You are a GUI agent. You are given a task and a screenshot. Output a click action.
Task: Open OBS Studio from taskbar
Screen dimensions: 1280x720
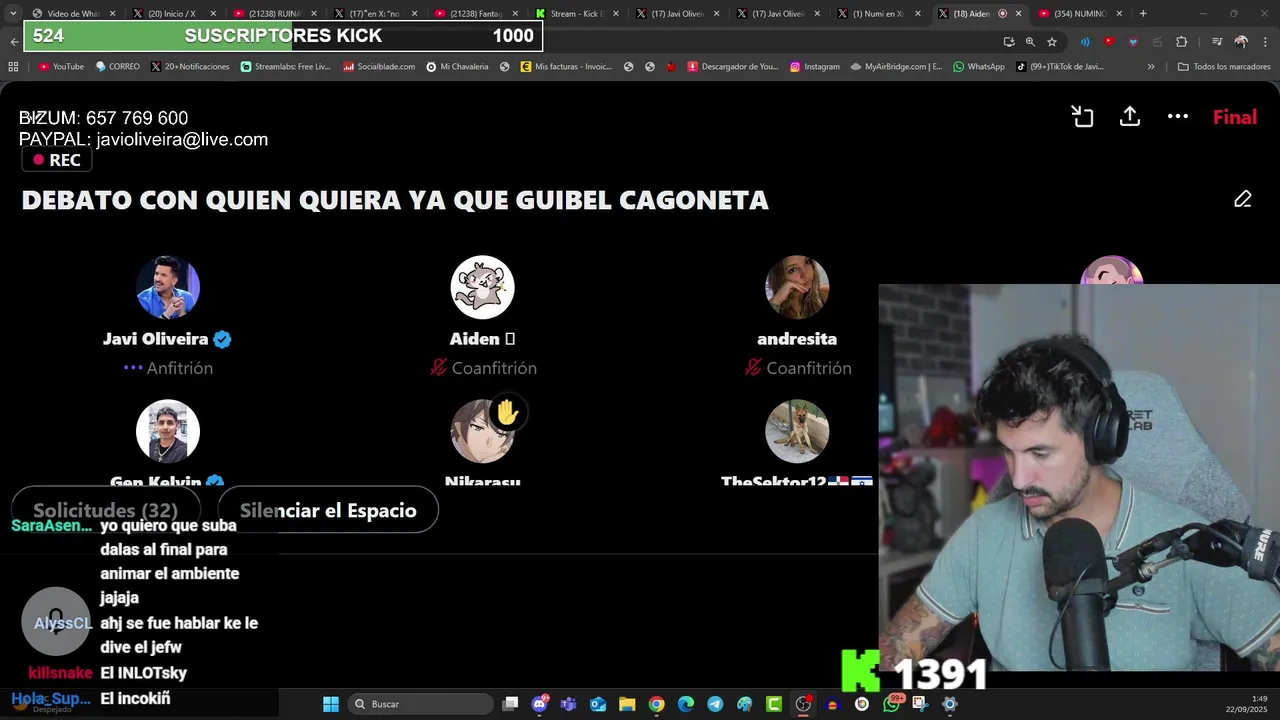coord(803,704)
